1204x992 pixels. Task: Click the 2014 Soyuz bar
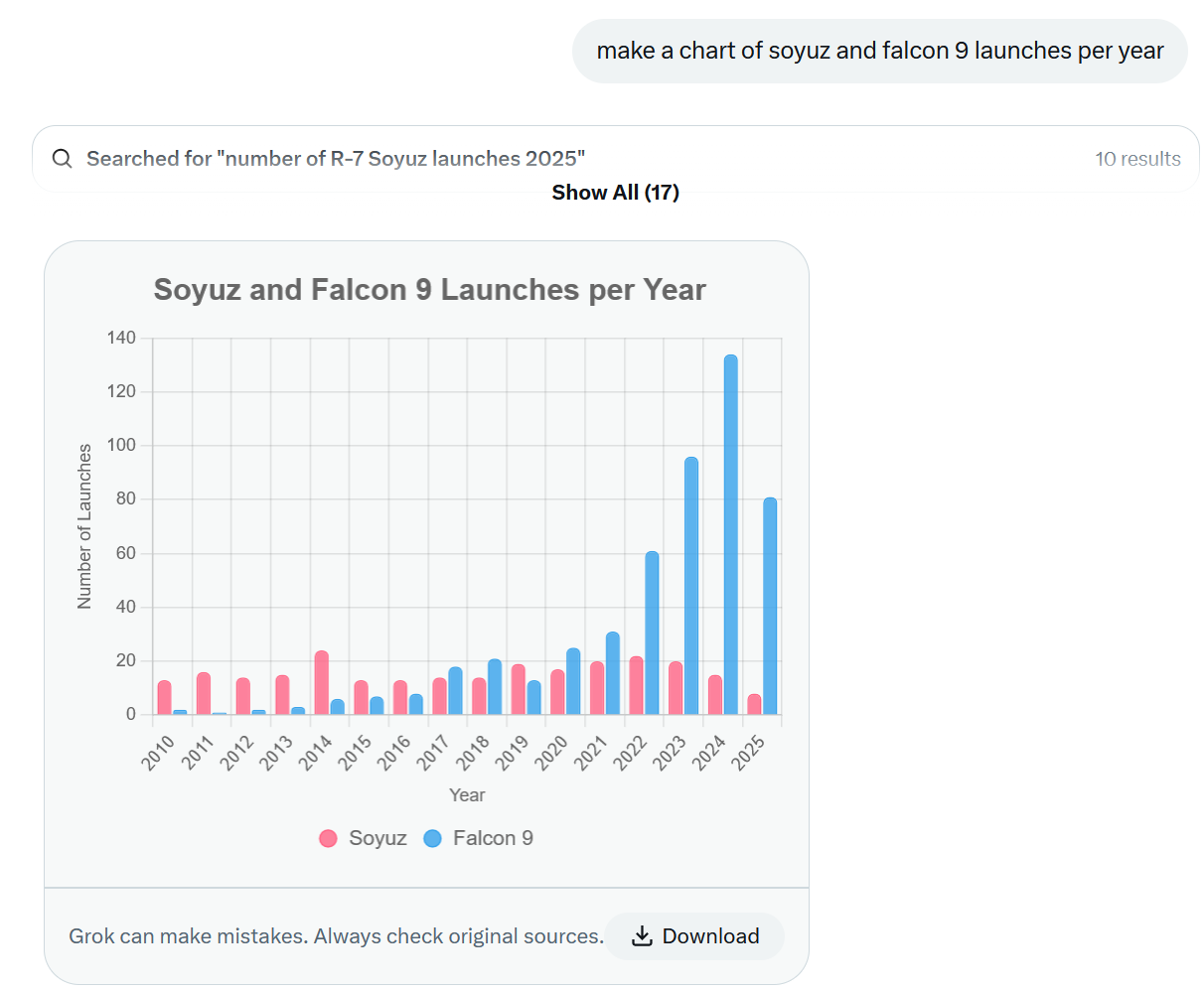click(322, 682)
